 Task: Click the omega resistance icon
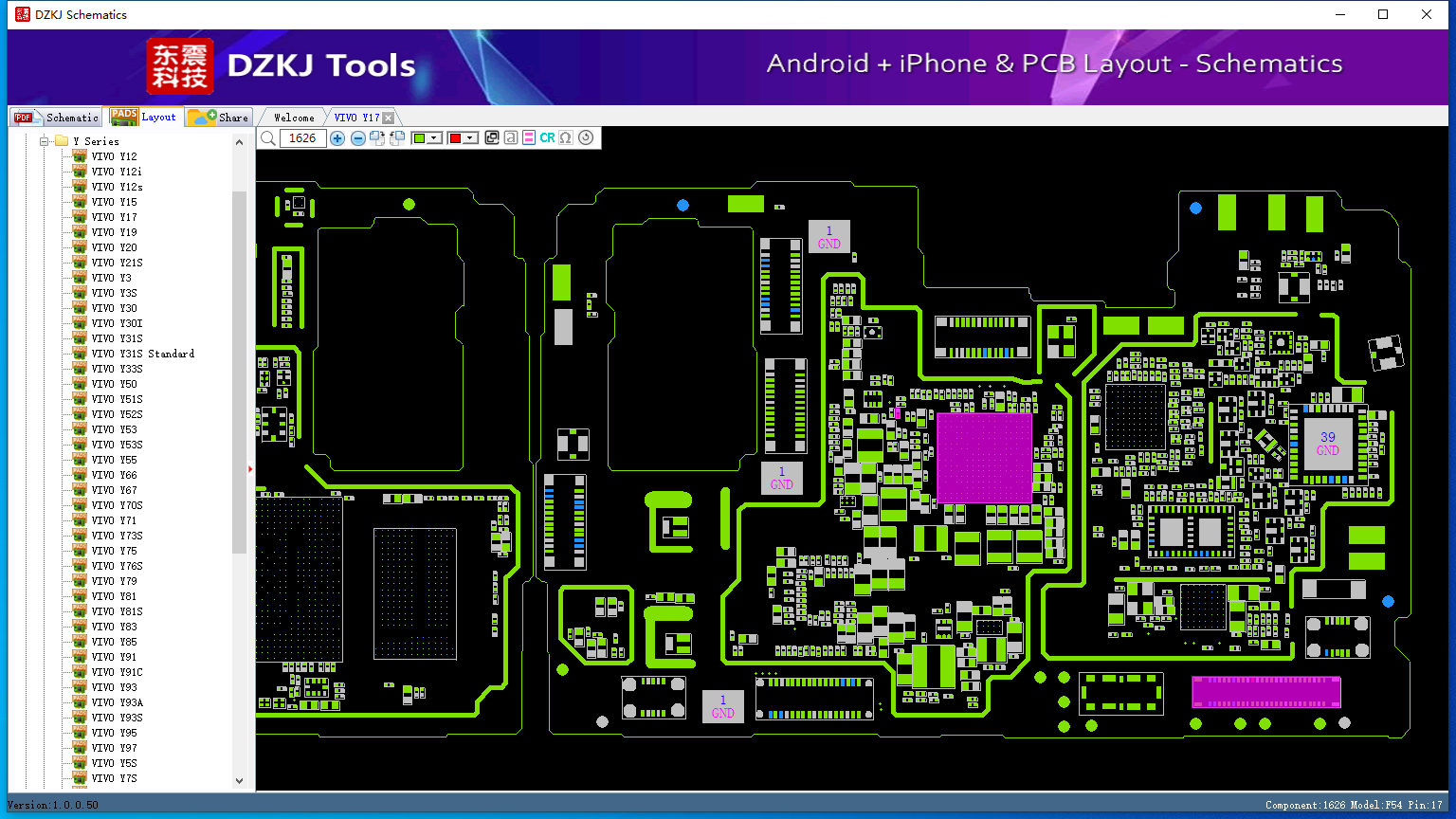[566, 138]
